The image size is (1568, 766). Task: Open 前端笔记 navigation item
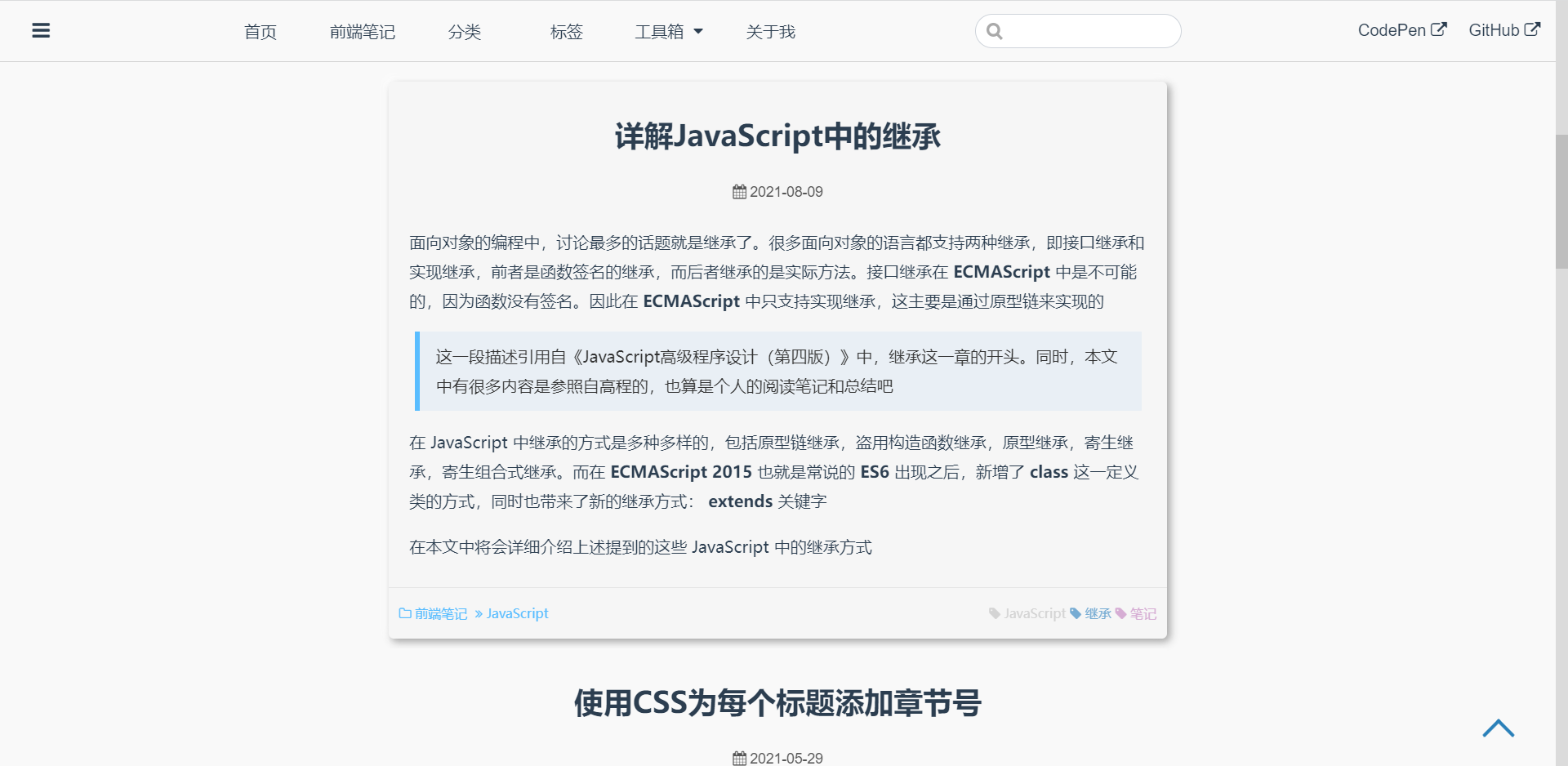coord(363,32)
